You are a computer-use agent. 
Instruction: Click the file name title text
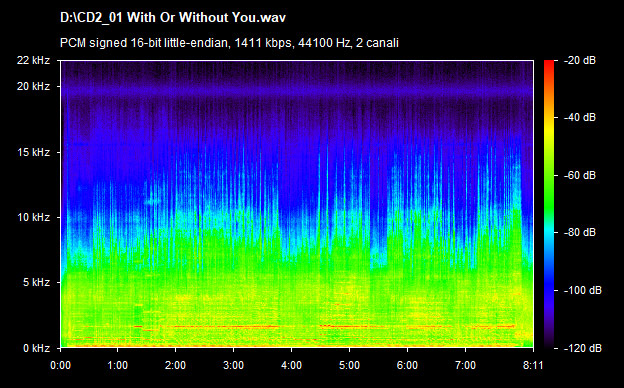pos(173,18)
